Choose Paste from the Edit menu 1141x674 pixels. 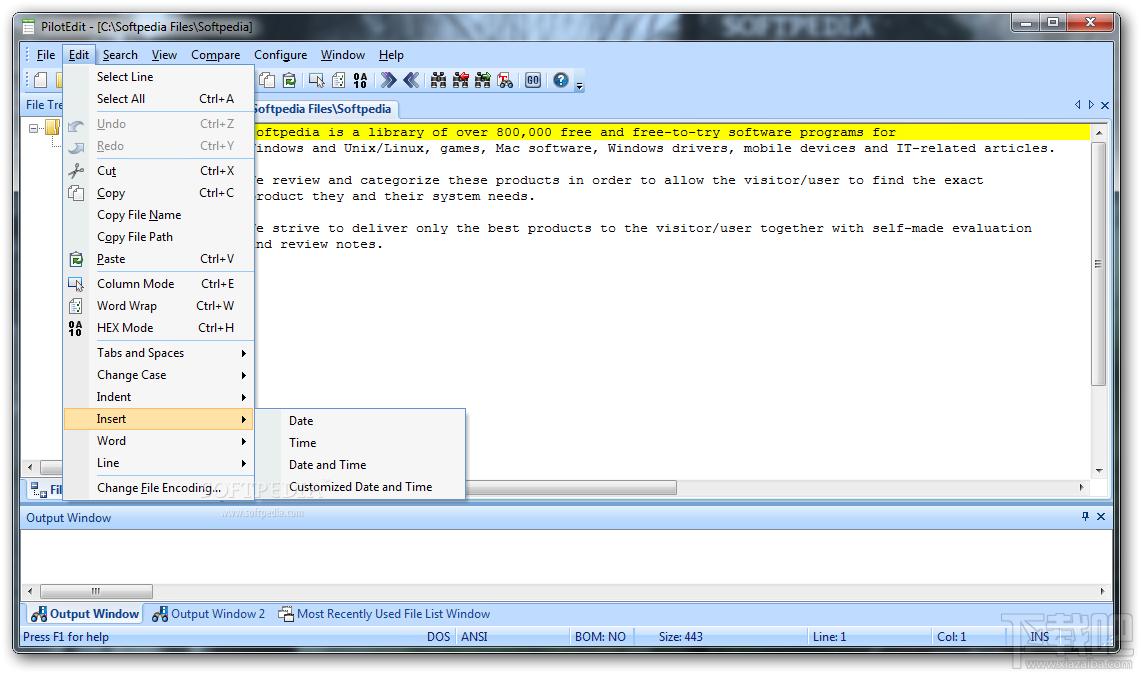click(x=159, y=259)
